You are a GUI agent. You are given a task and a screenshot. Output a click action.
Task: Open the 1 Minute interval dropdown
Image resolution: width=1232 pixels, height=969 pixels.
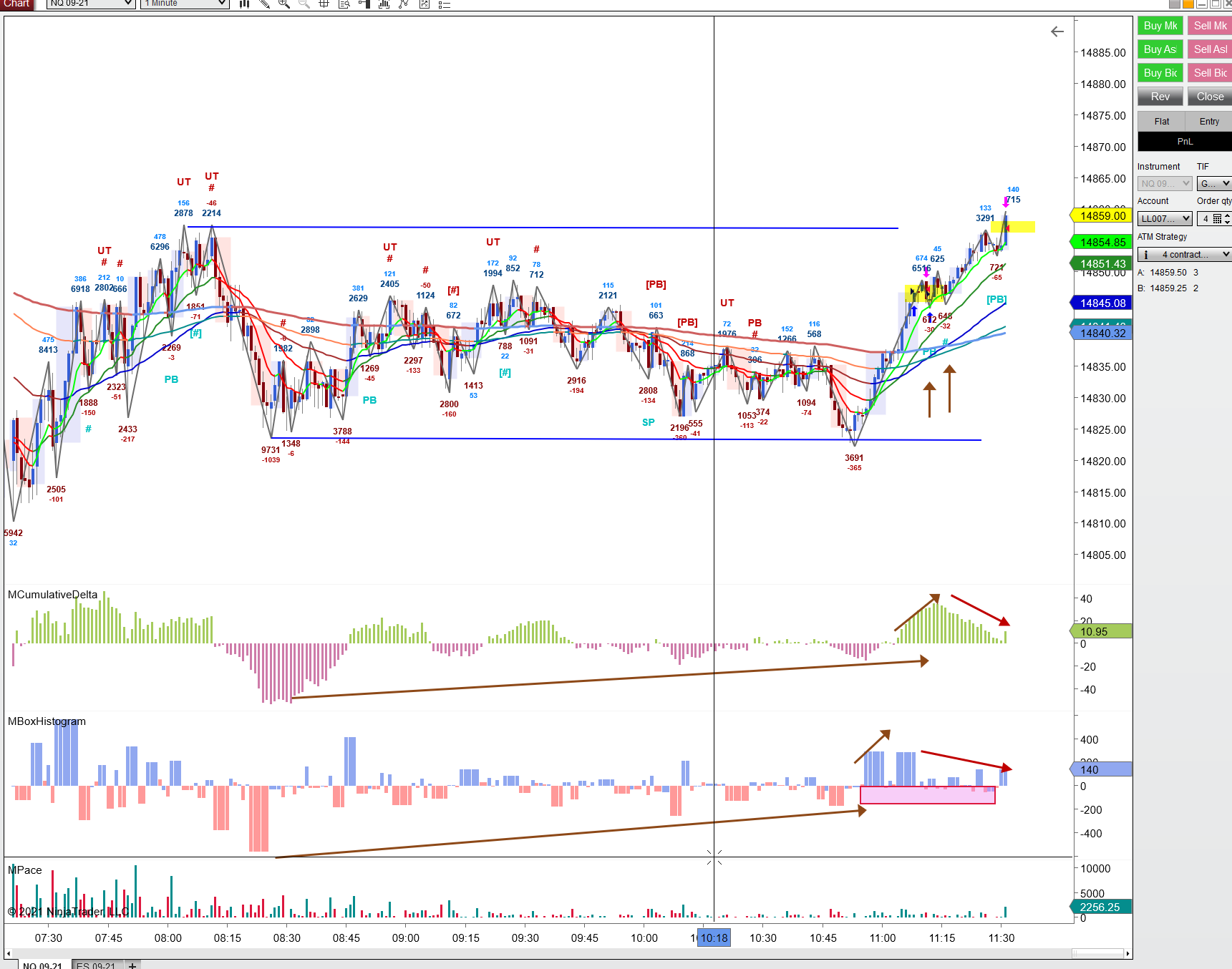coord(185,4)
